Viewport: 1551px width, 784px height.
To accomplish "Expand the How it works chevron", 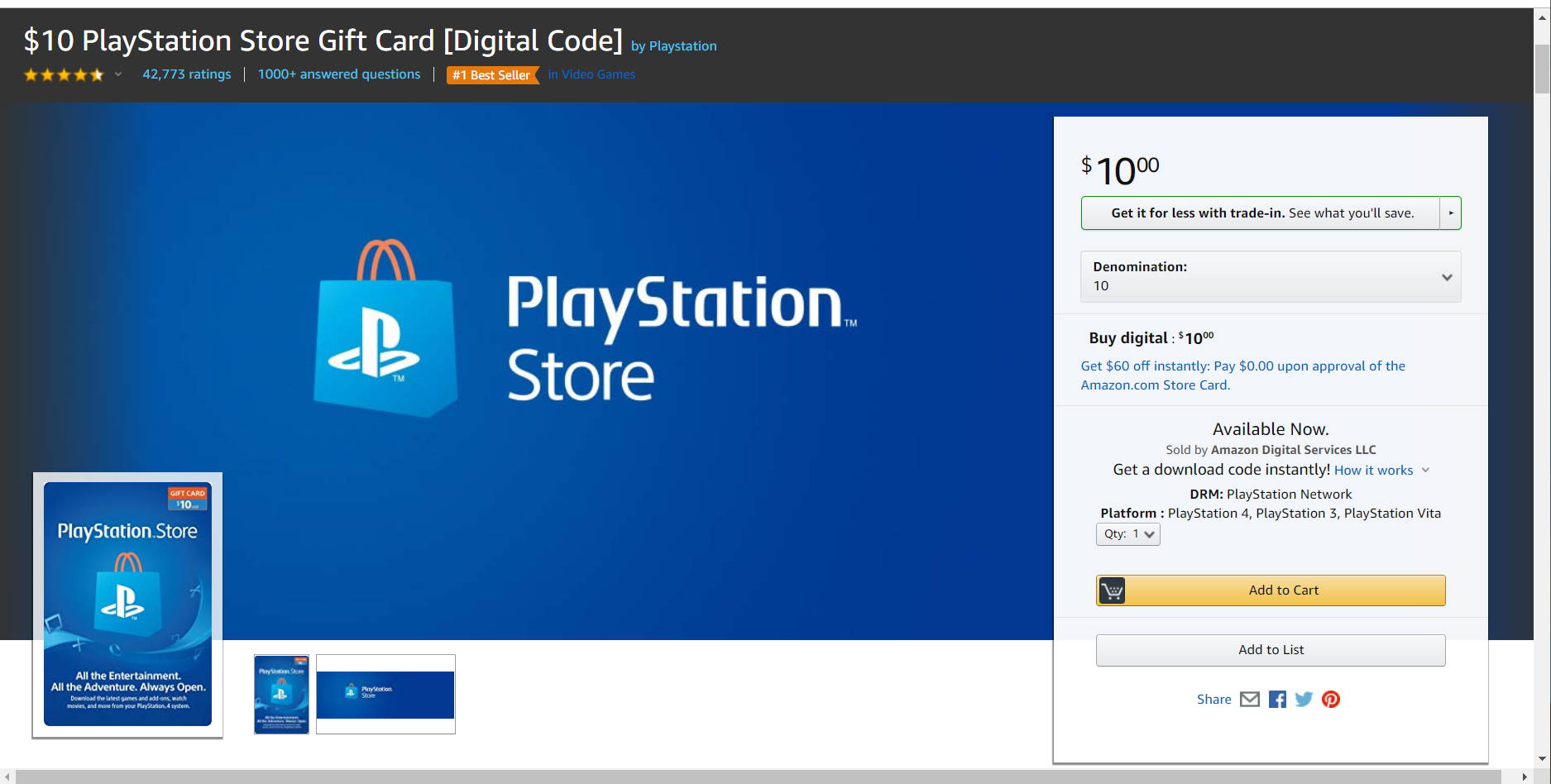I will click(1425, 471).
